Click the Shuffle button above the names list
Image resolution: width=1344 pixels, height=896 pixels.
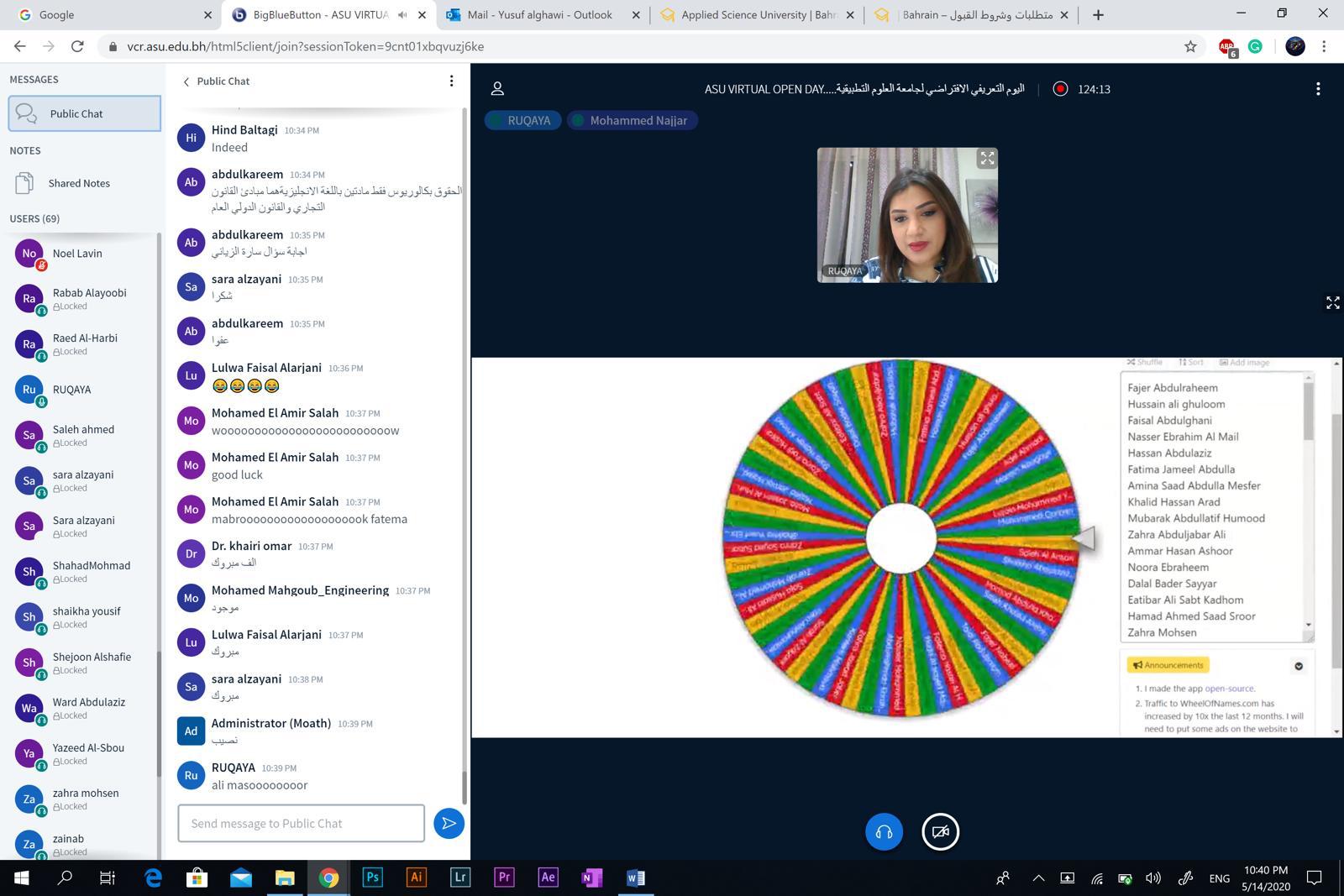point(1145,363)
